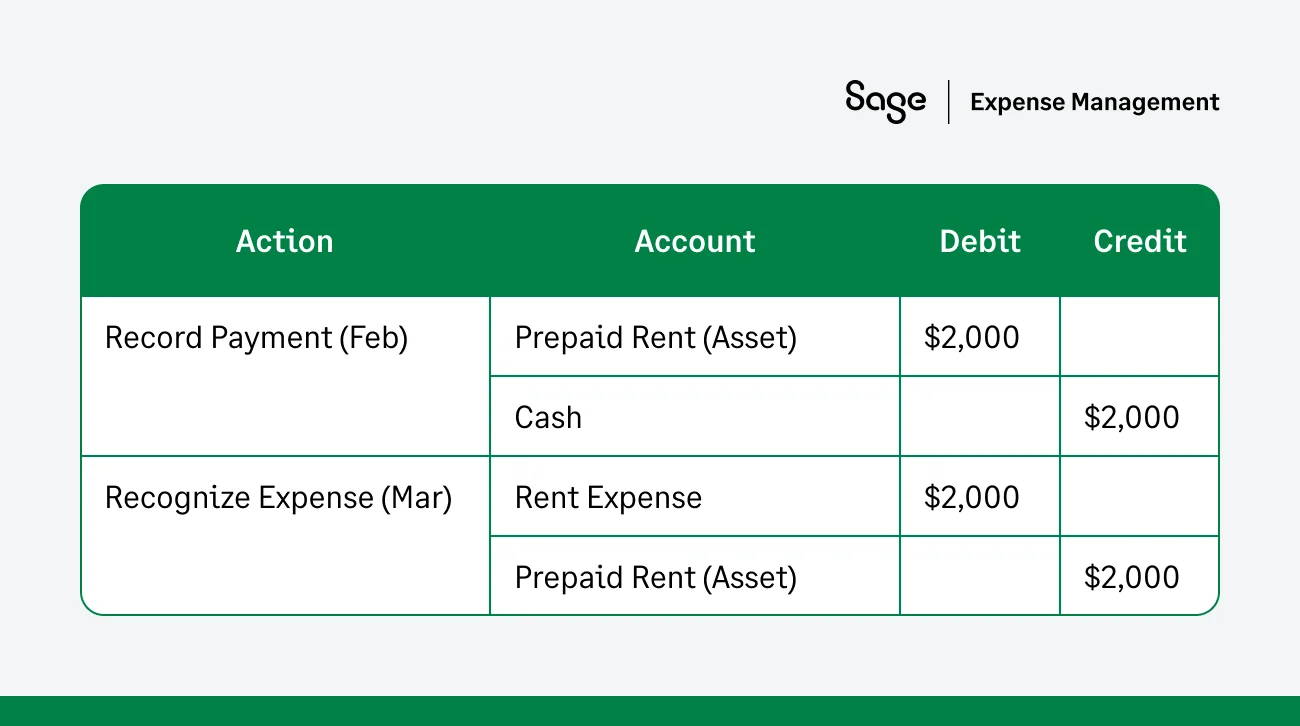The image size is (1300, 726).
Task: Click the Credit column header
Action: [1140, 241]
